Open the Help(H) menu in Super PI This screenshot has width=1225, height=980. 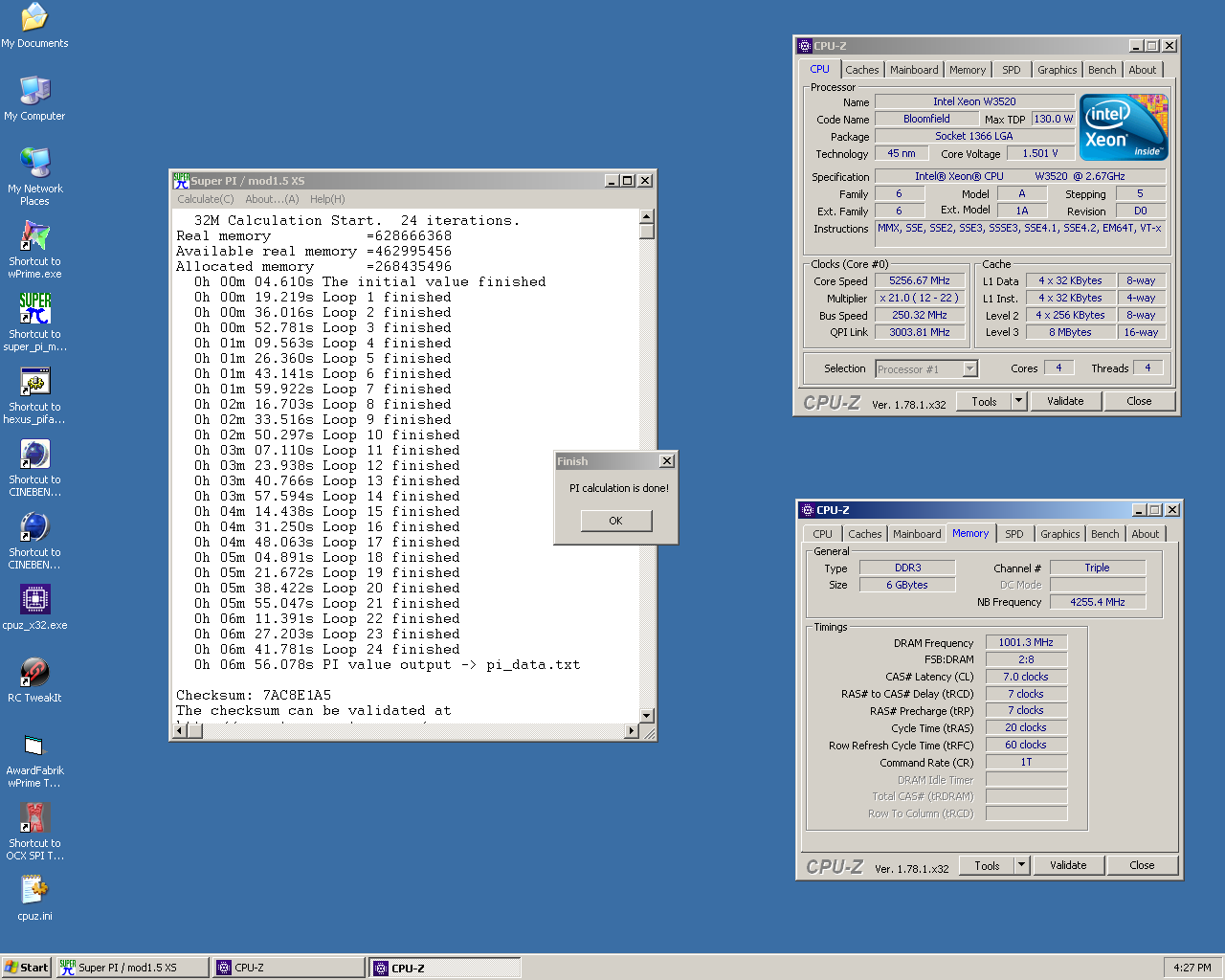(327, 199)
